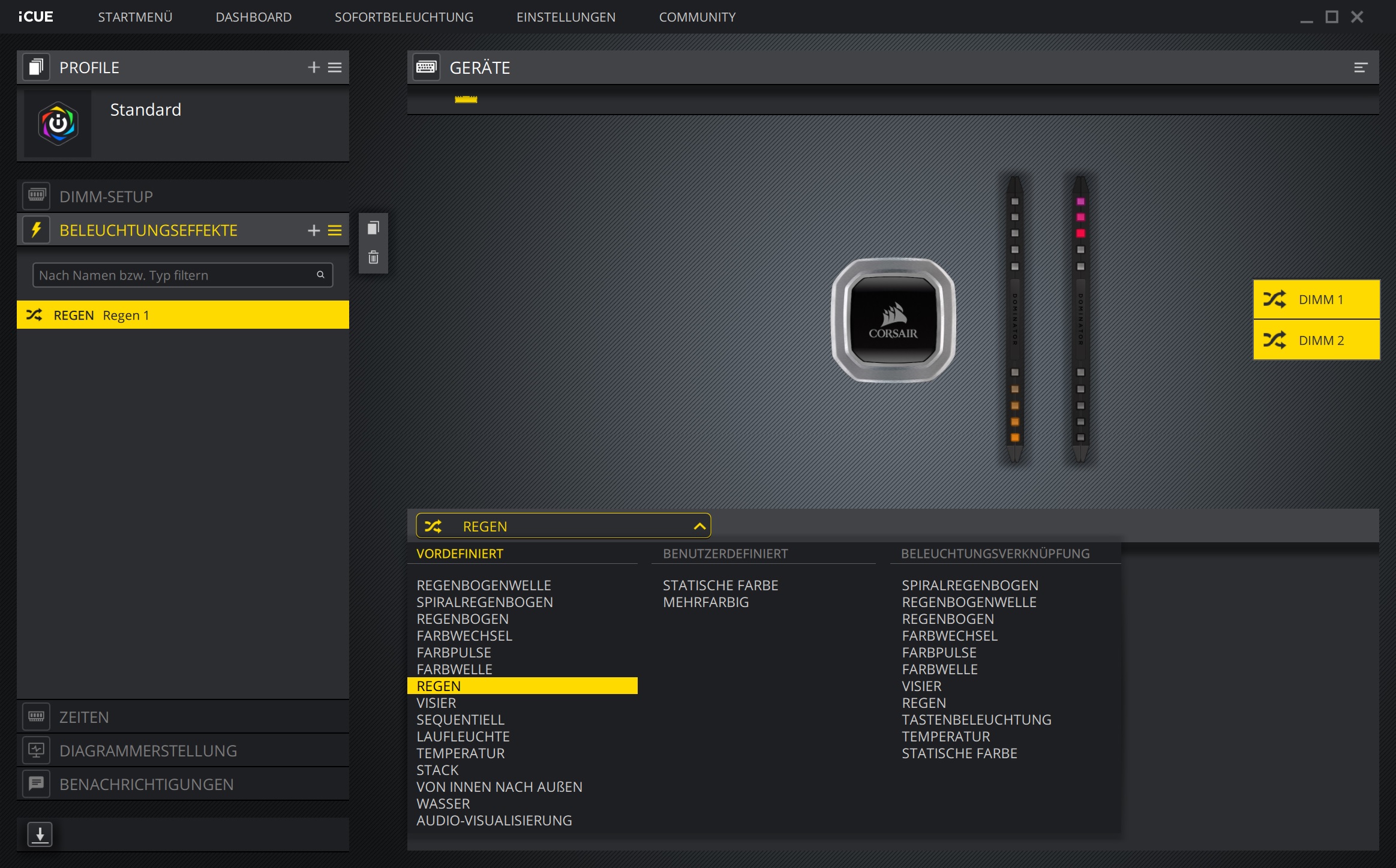Switch to the Vordefiniert category
The width and height of the screenshot is (1396, 868).
[460, 554]
